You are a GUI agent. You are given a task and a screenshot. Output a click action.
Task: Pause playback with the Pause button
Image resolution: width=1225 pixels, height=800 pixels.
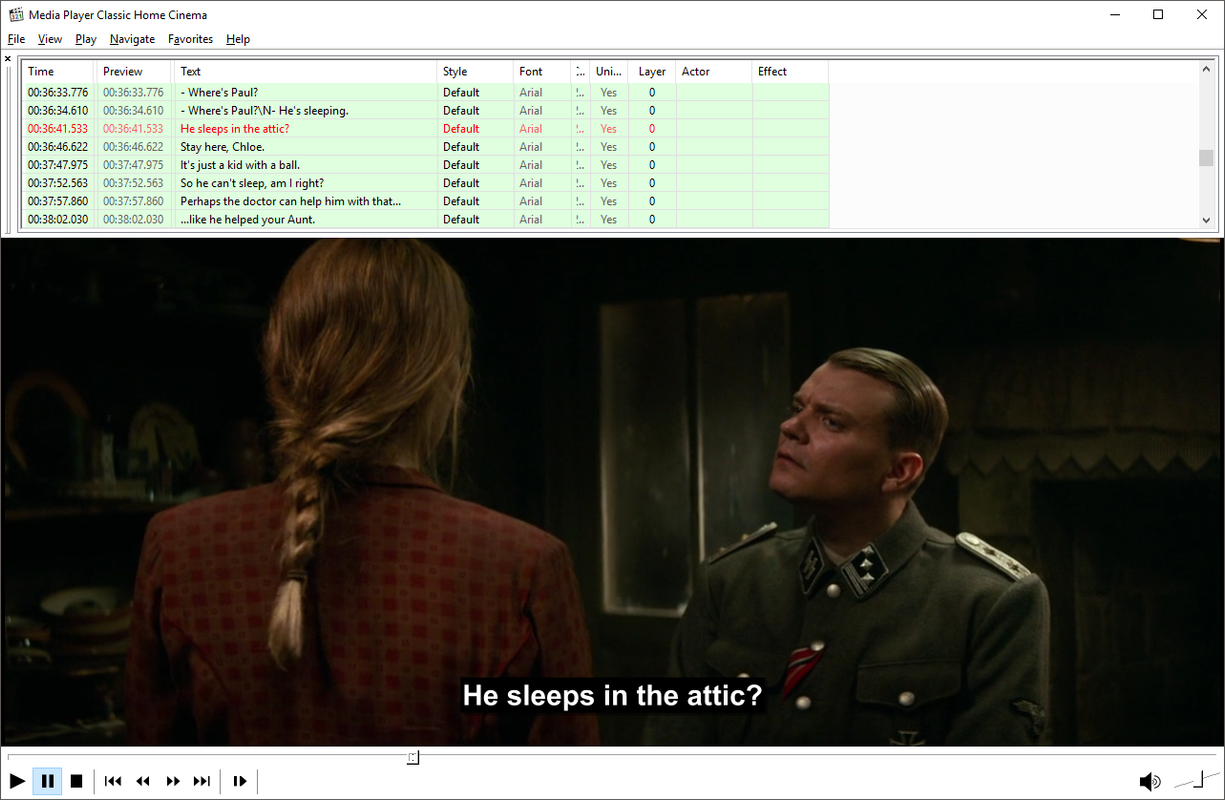coord(47,781)
